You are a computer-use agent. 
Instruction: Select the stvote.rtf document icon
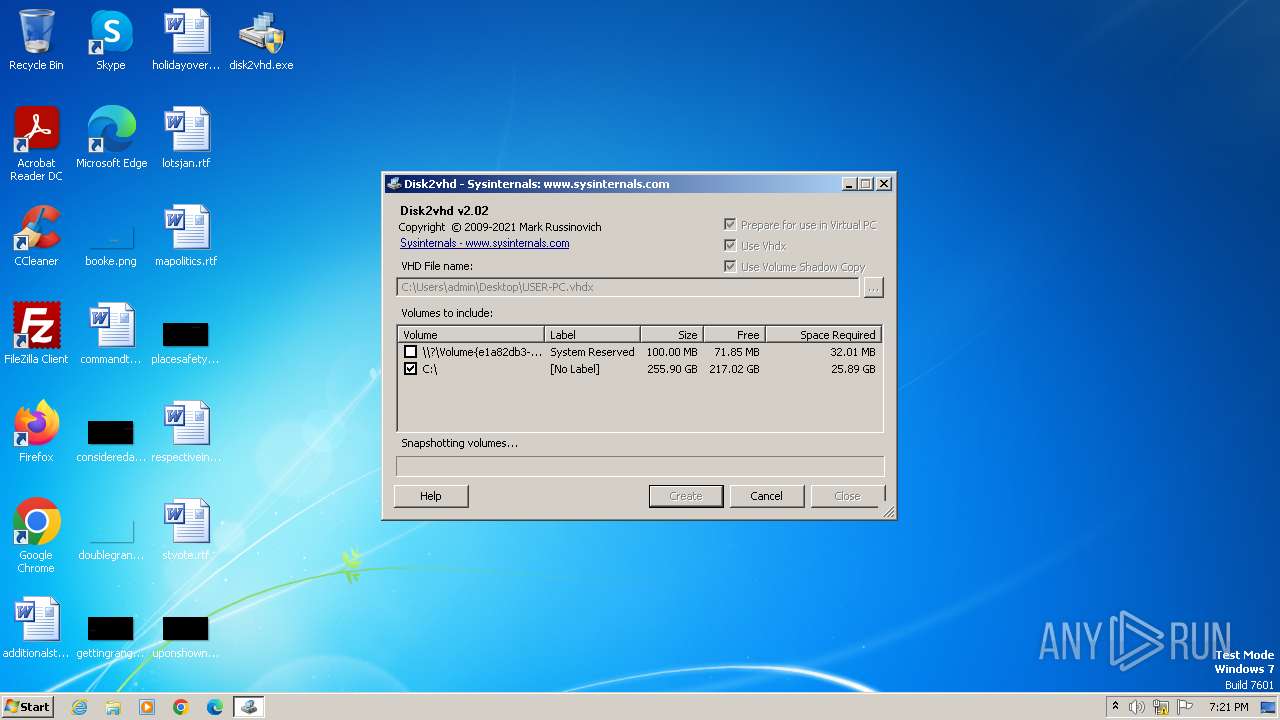click(186, 530)
